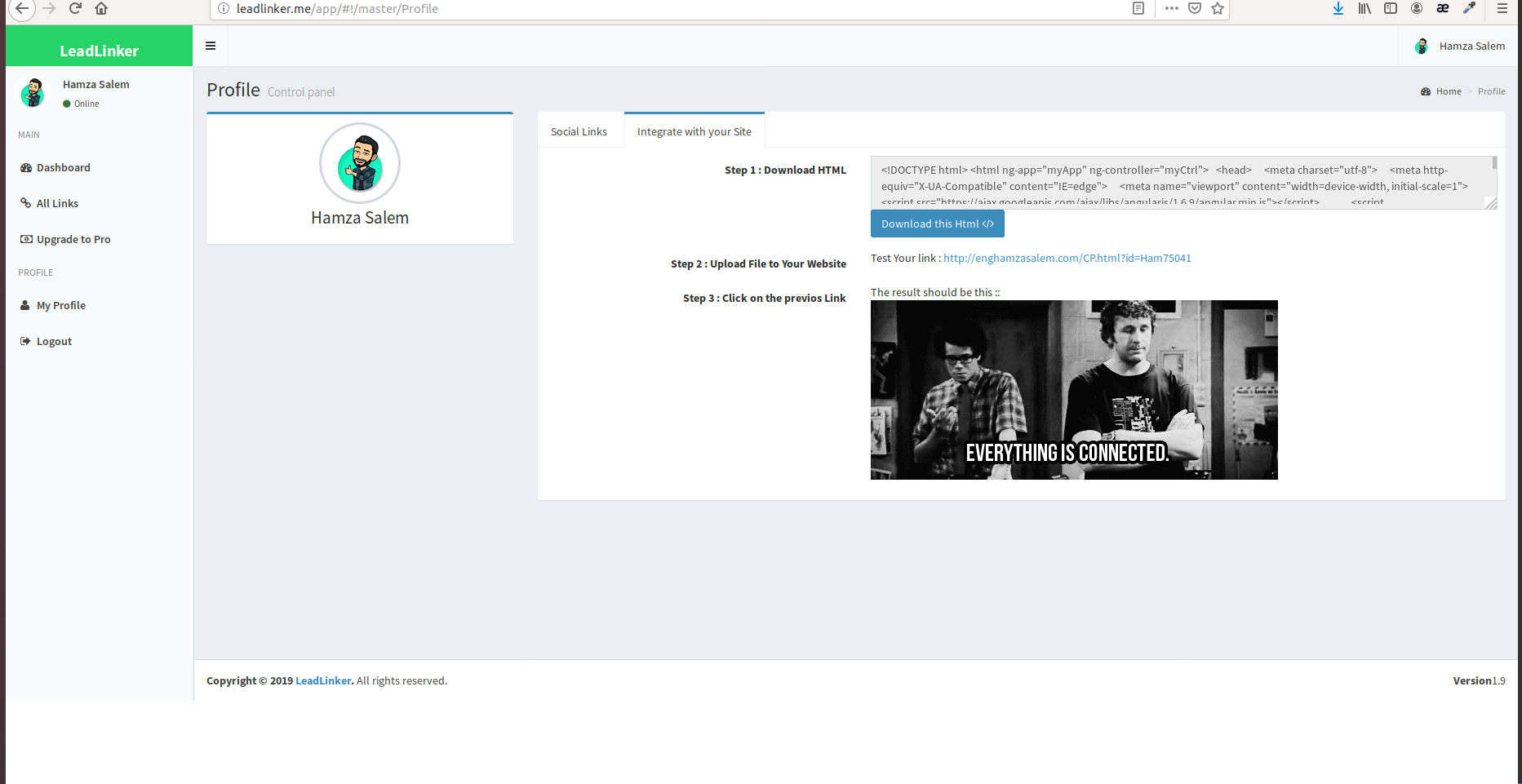Click the My Profile person icon
This screenshot has width=1522, height=784.
point(25,305)
